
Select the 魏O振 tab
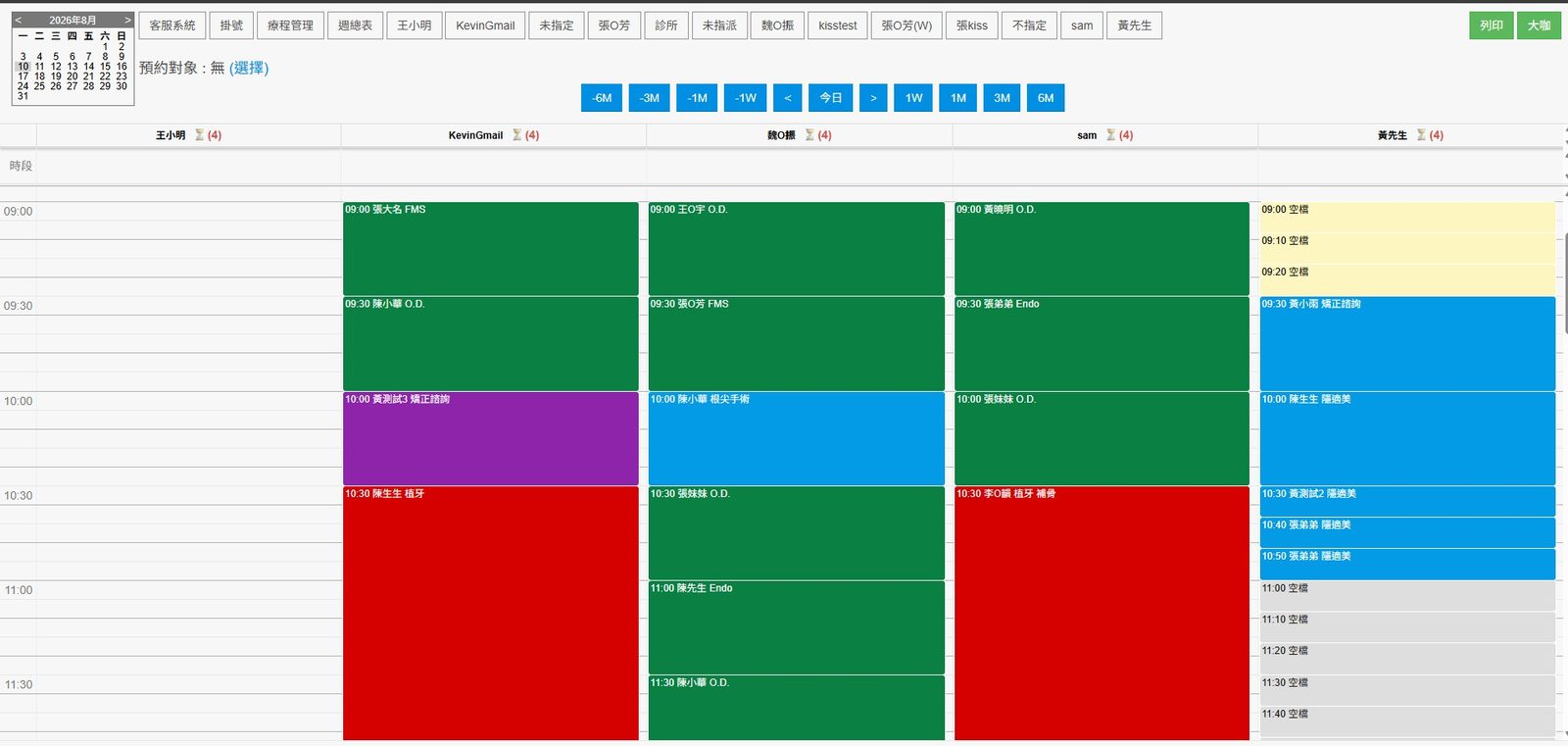[x=778, y=25]
